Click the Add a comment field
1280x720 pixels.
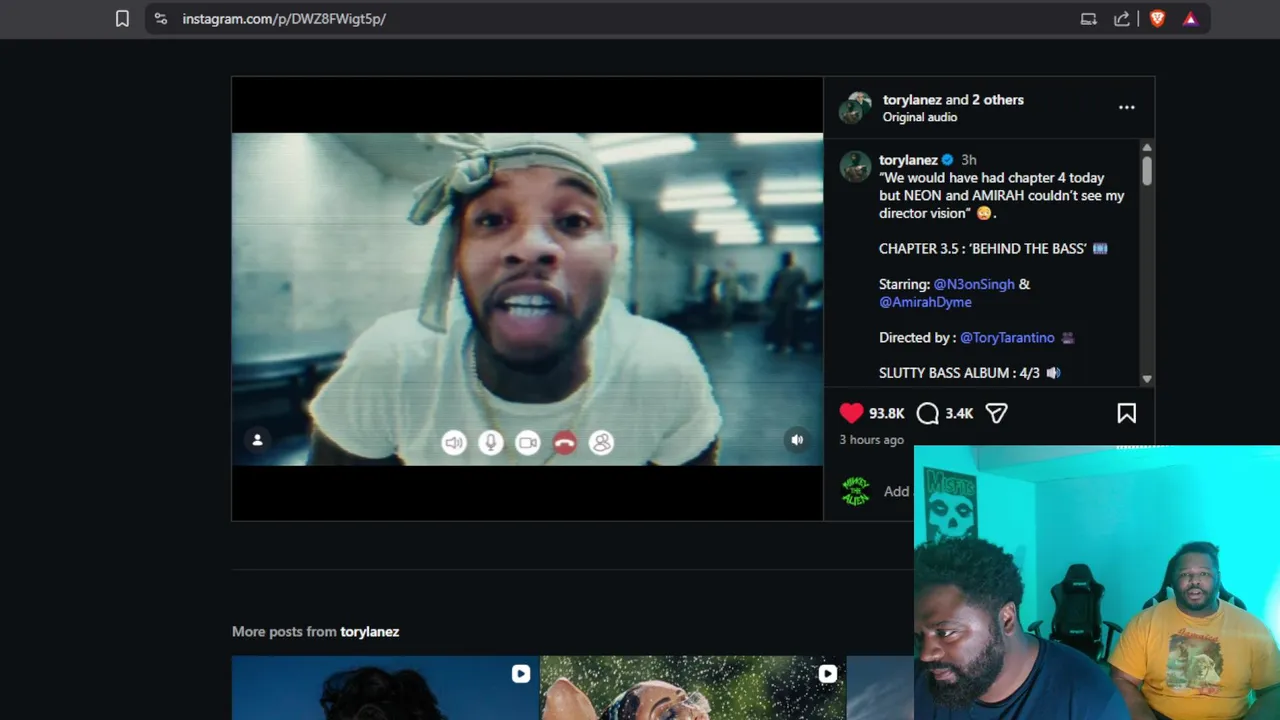click(897, 491)
